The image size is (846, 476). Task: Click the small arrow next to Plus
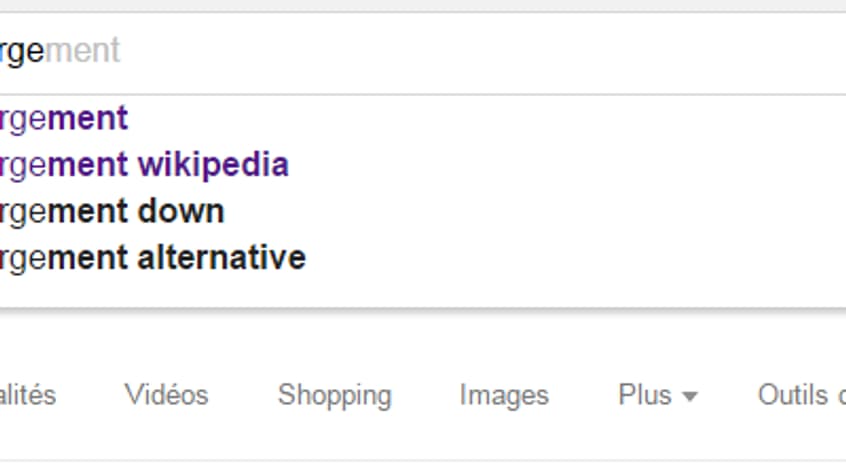(x=689, y=397)
